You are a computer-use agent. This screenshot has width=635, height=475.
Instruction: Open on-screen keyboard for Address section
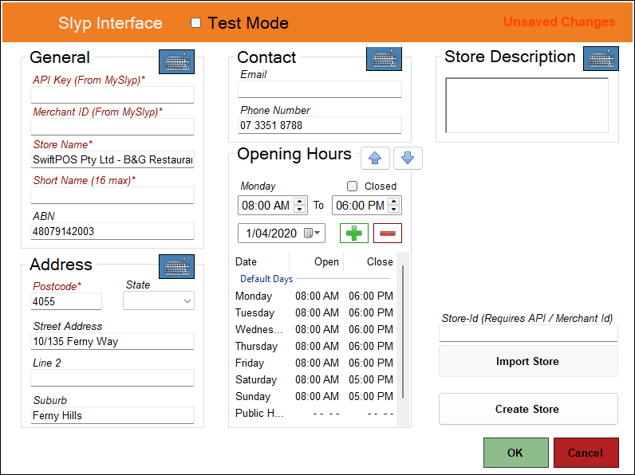(177, 266)
